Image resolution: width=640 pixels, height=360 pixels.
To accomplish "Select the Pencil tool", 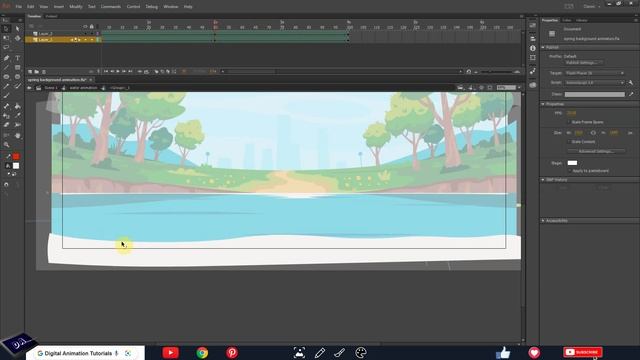I will point(6,87).
